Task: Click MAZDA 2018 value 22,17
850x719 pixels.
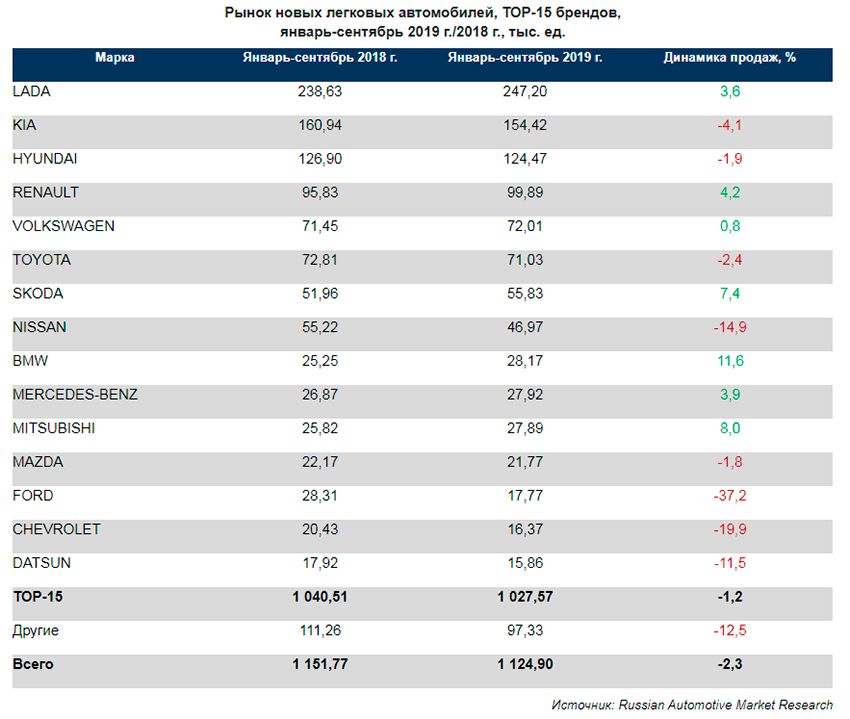Action: point(320,461)
